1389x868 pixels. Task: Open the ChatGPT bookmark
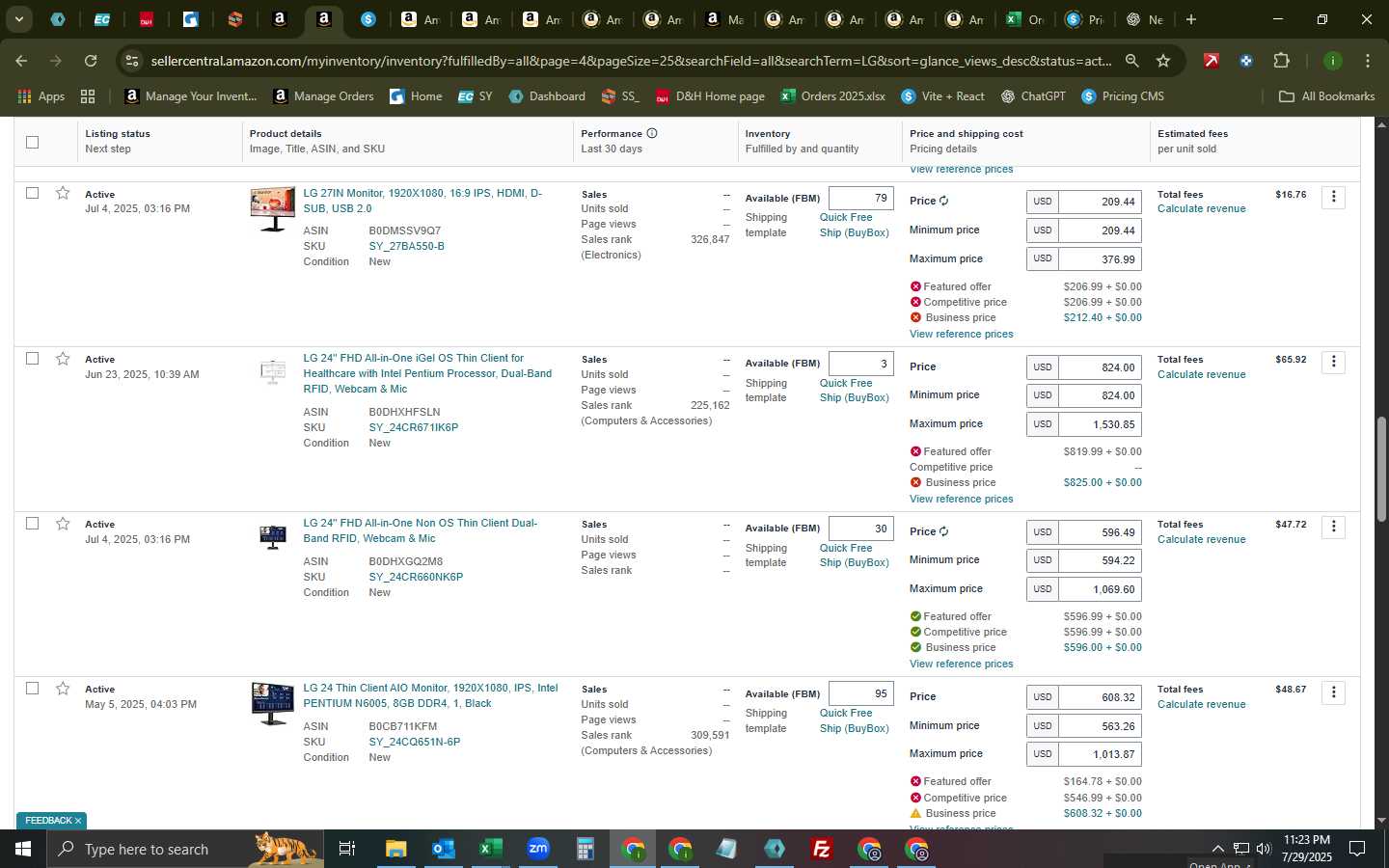click(x=1032, y=96)
